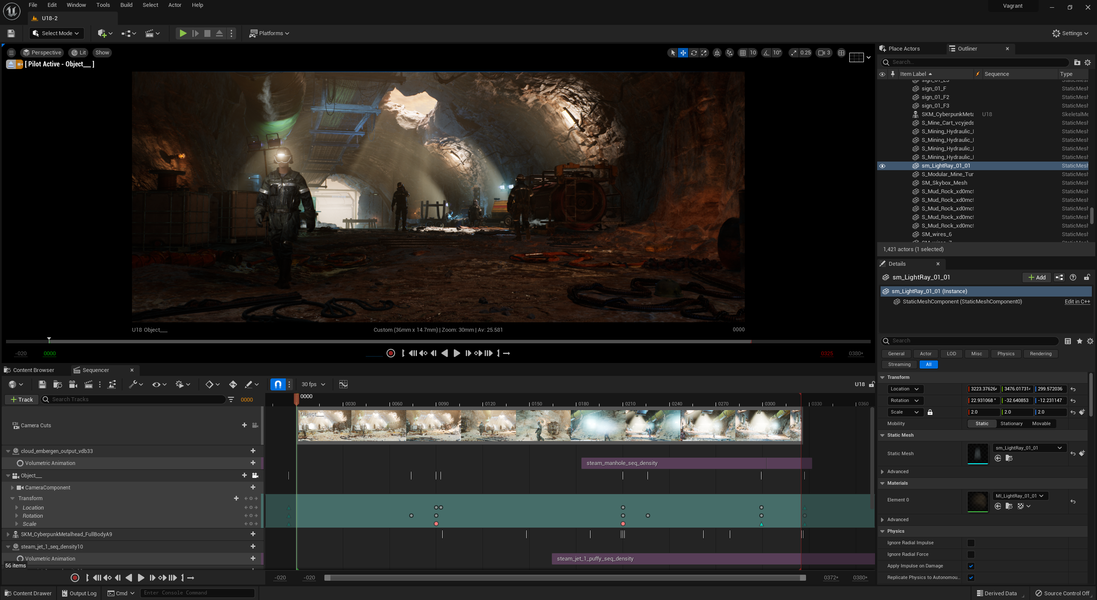Image resolution: width=1097 pixels, height=600 pixels.
Task: Expand the CameraComponent track
Action: click(x=13, y=487)
